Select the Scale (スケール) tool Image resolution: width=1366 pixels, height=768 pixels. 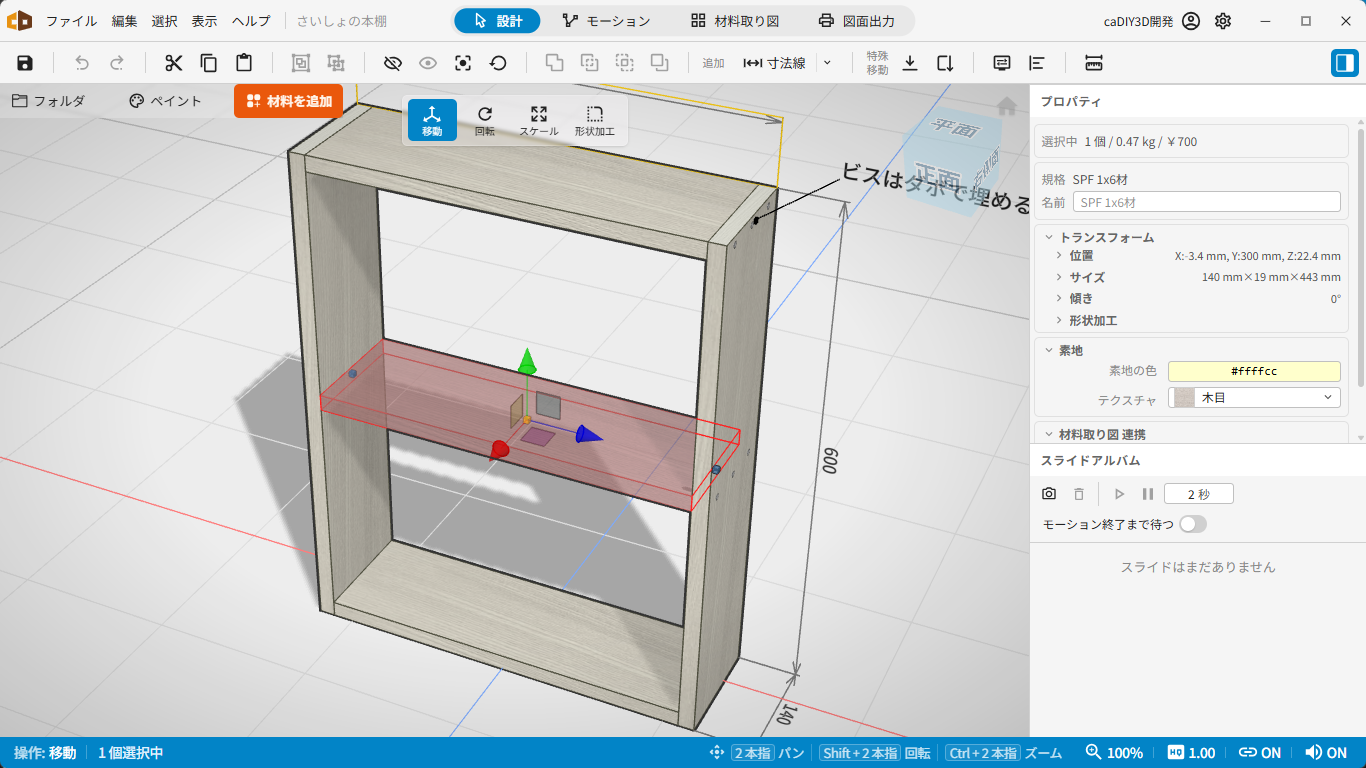(539, 120)
